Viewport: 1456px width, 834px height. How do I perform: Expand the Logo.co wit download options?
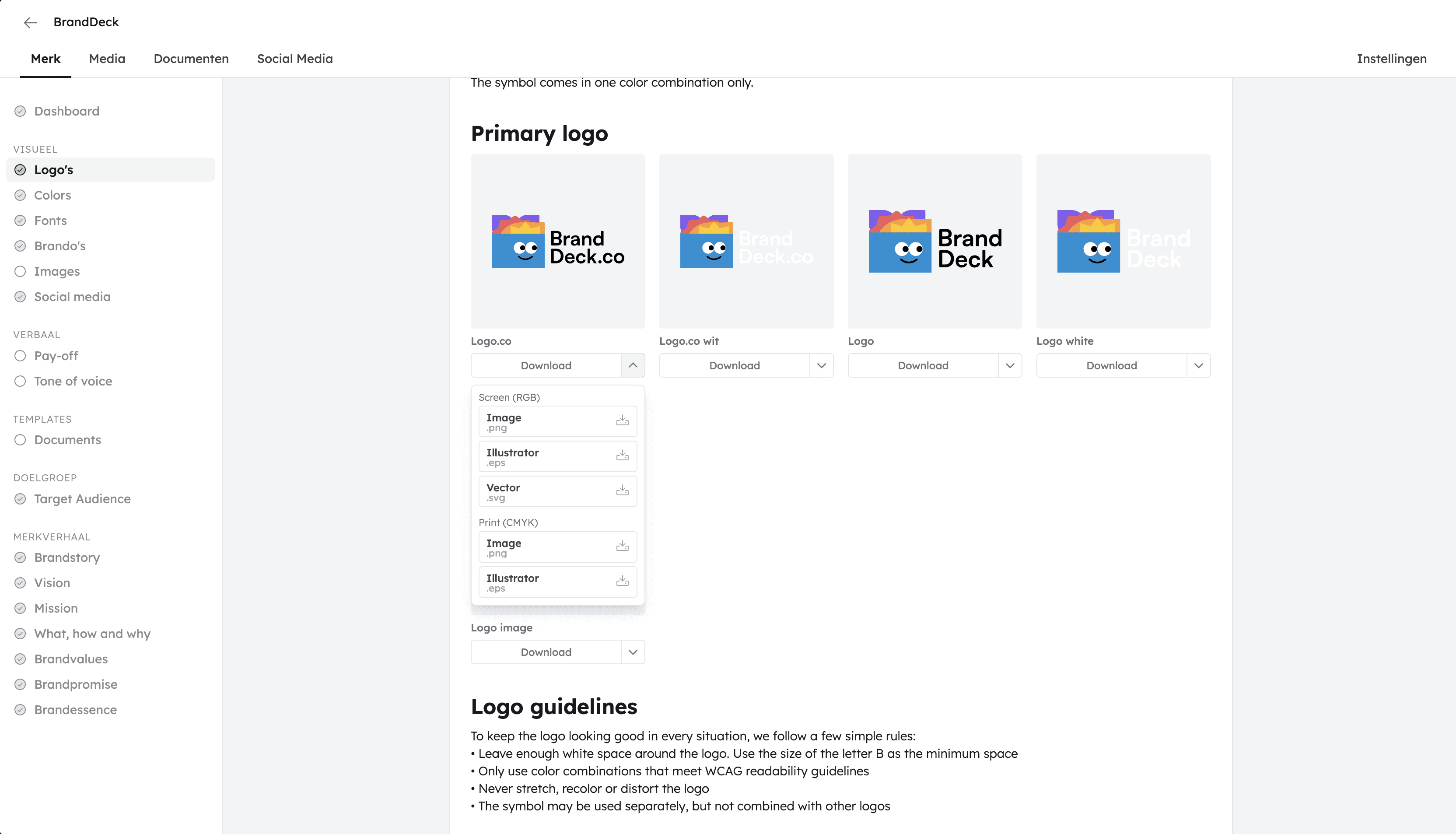[821, 365]
